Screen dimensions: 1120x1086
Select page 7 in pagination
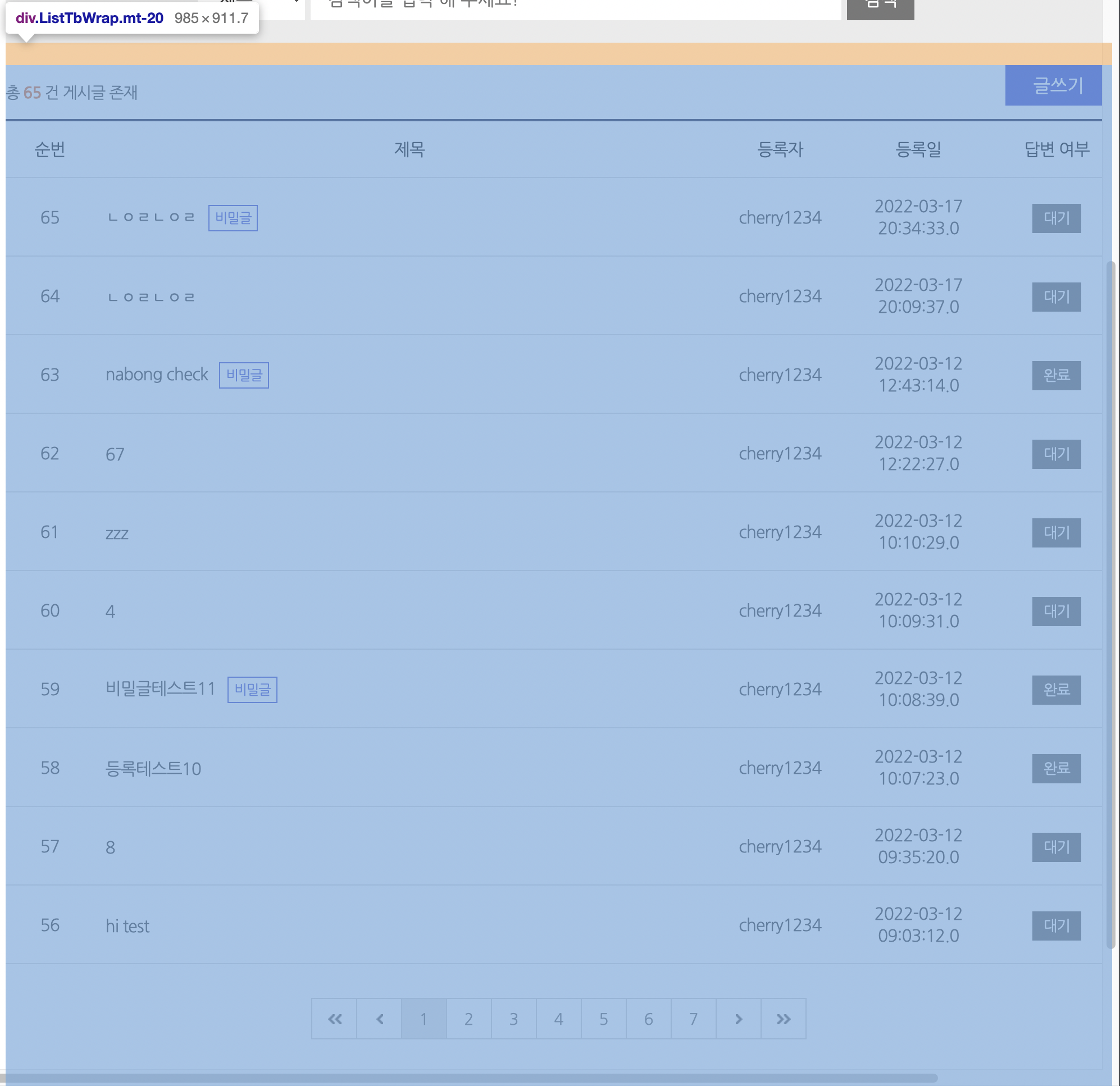(x=693, y=1019)
